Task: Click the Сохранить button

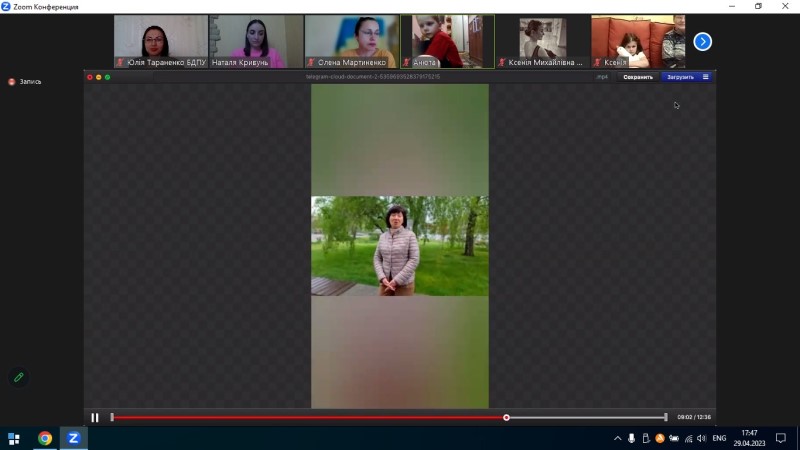Action: 638,77
